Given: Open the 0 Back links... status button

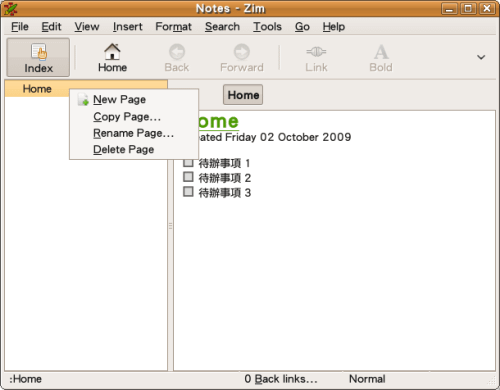Looking at the screenshot, I should (x=281, y=379).
